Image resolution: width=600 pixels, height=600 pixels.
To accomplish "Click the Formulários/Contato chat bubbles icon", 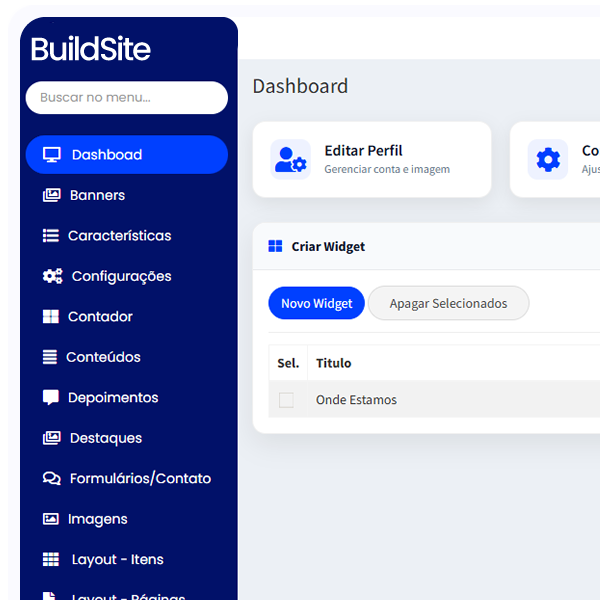I will point(52,479).
